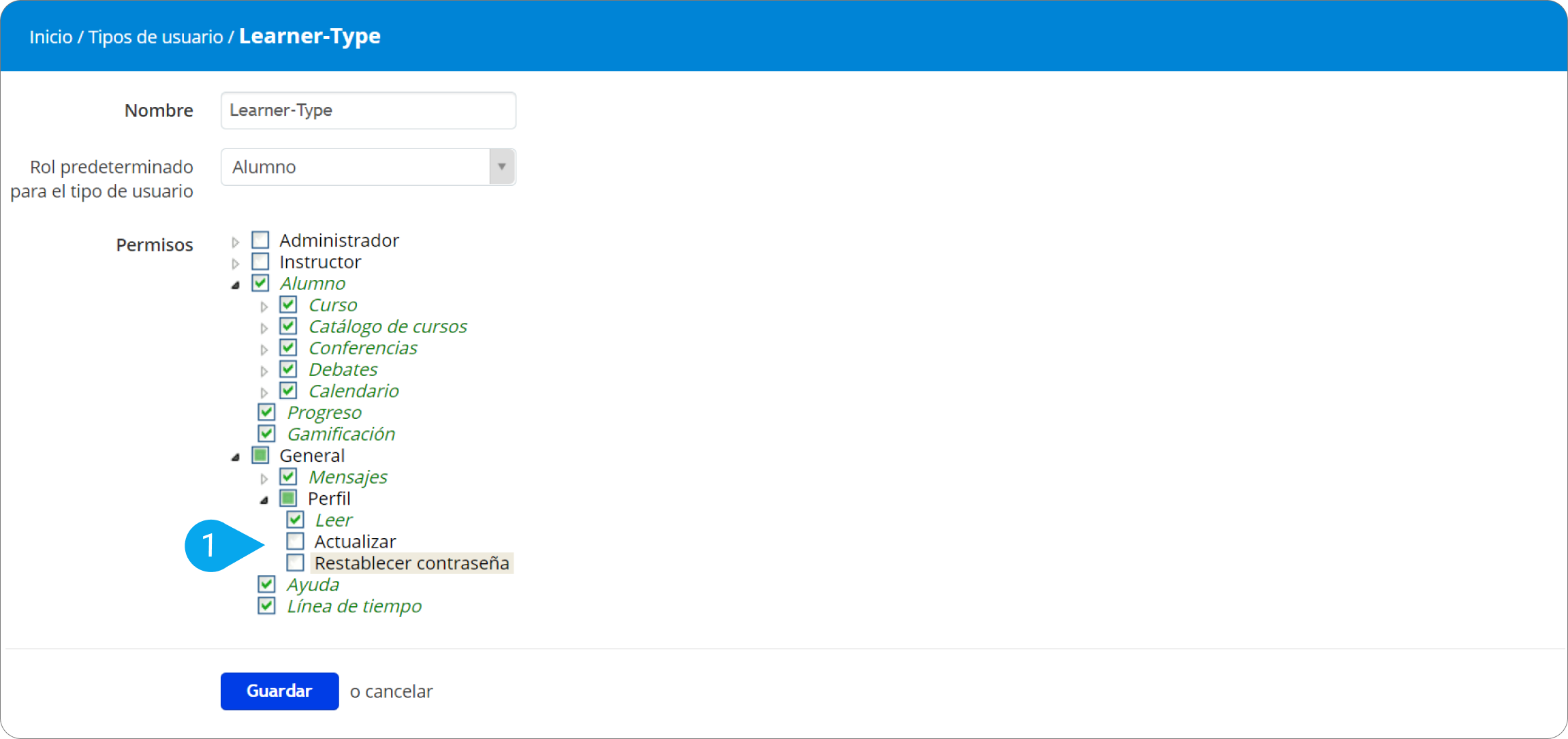Screen dimensions: 1568x739
Task: Click the Guardar button
Action: [x=279, y=691]
